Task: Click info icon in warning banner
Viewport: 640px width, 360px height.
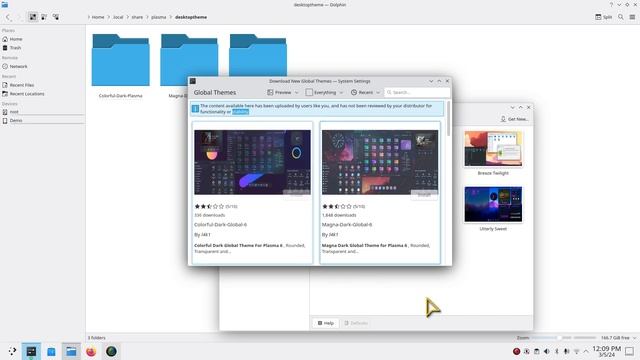Action: pyautogui.click(x=195, y=109)
